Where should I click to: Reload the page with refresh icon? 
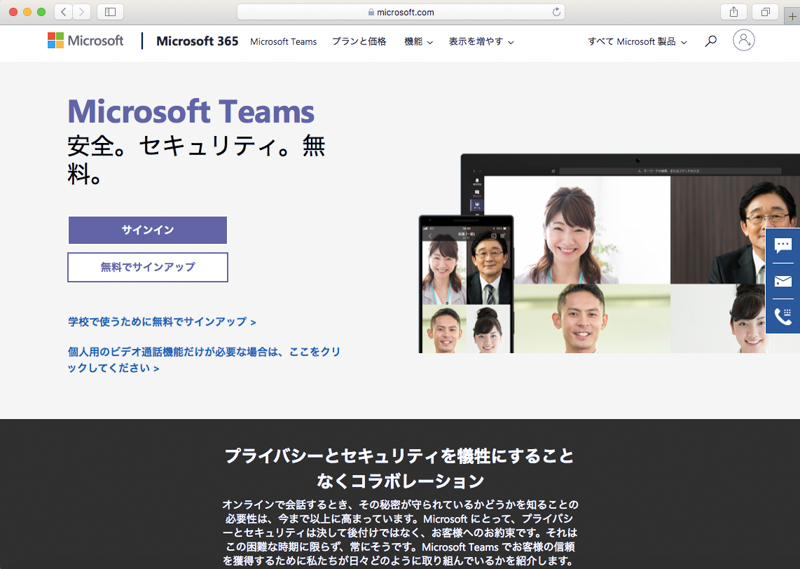click(x=556, y=12)
